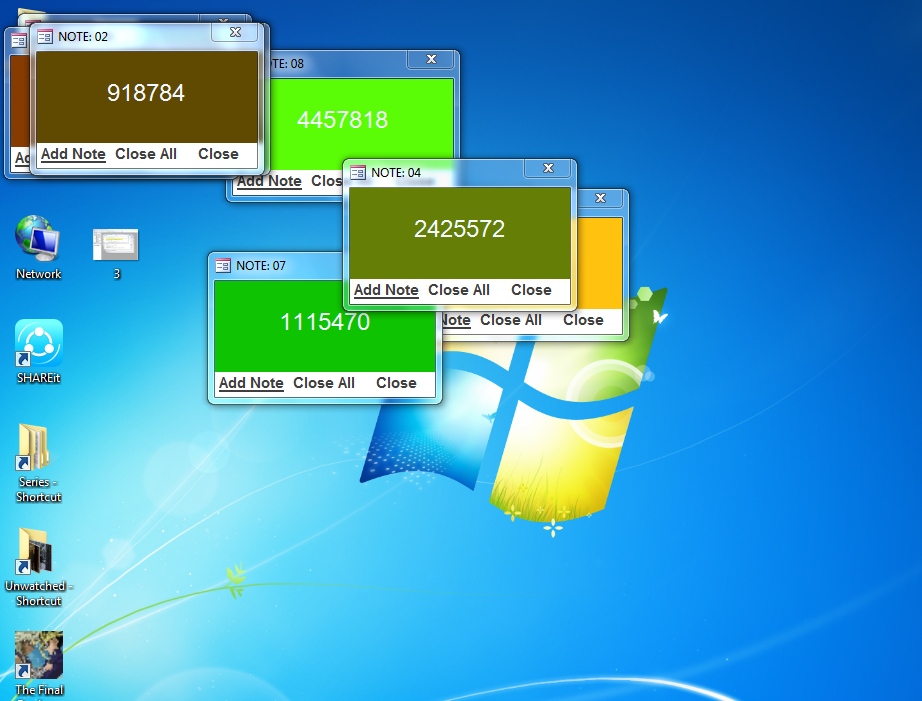Click the Close label in NOTE: 04 window
Screen dimensions: 922x701
pos(531,290)
